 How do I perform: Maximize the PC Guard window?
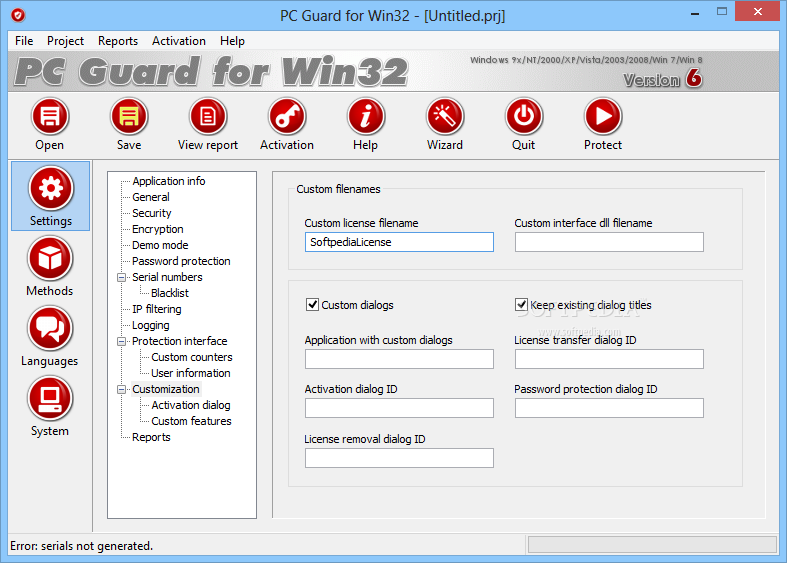click(x=722, y=12)
